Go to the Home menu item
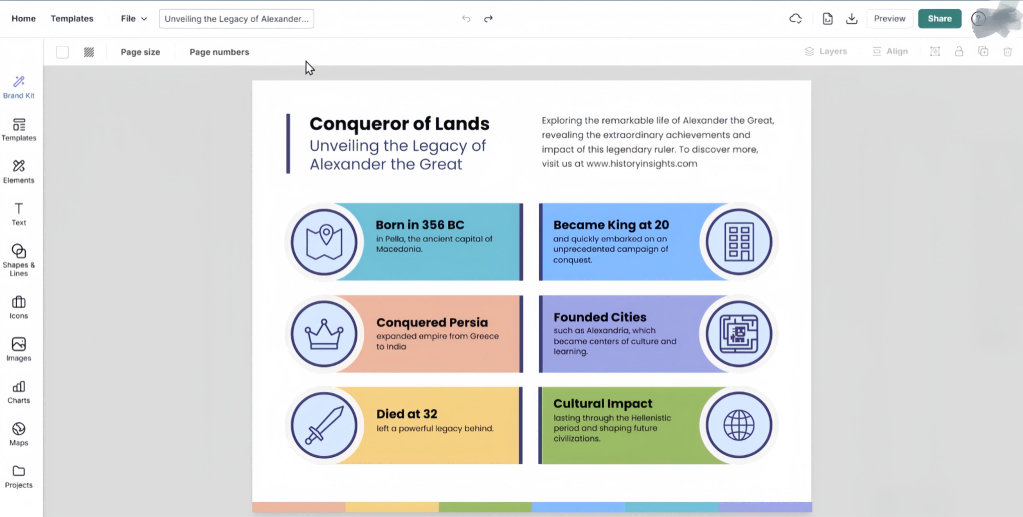The height and width of the screenshot is (517, 1023). [x=24, y=18]
